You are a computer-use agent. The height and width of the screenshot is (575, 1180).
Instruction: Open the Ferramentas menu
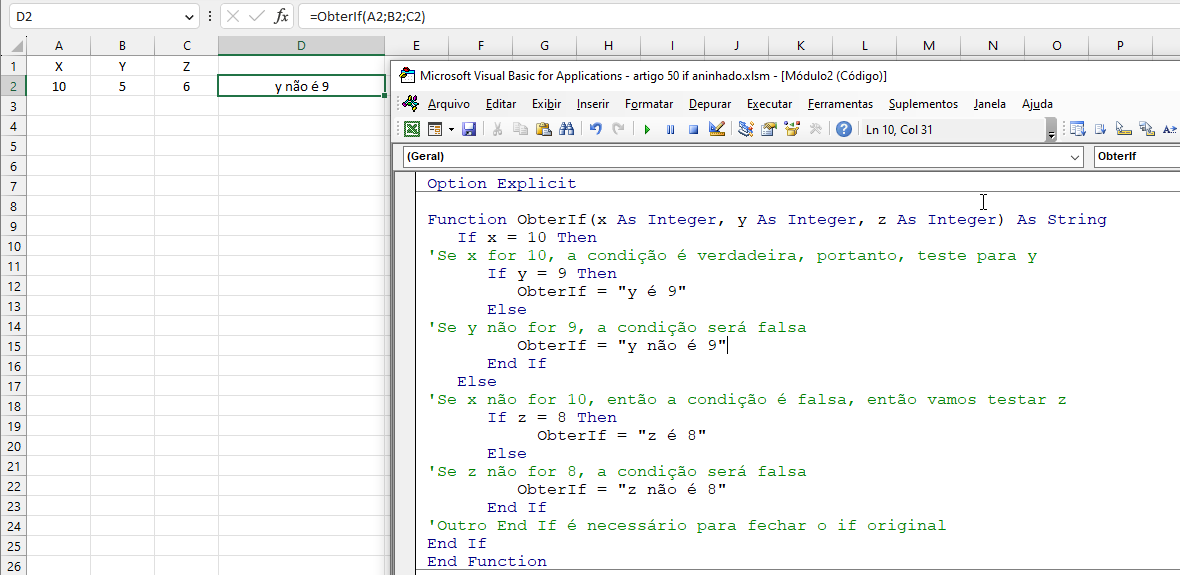[840, 104]
